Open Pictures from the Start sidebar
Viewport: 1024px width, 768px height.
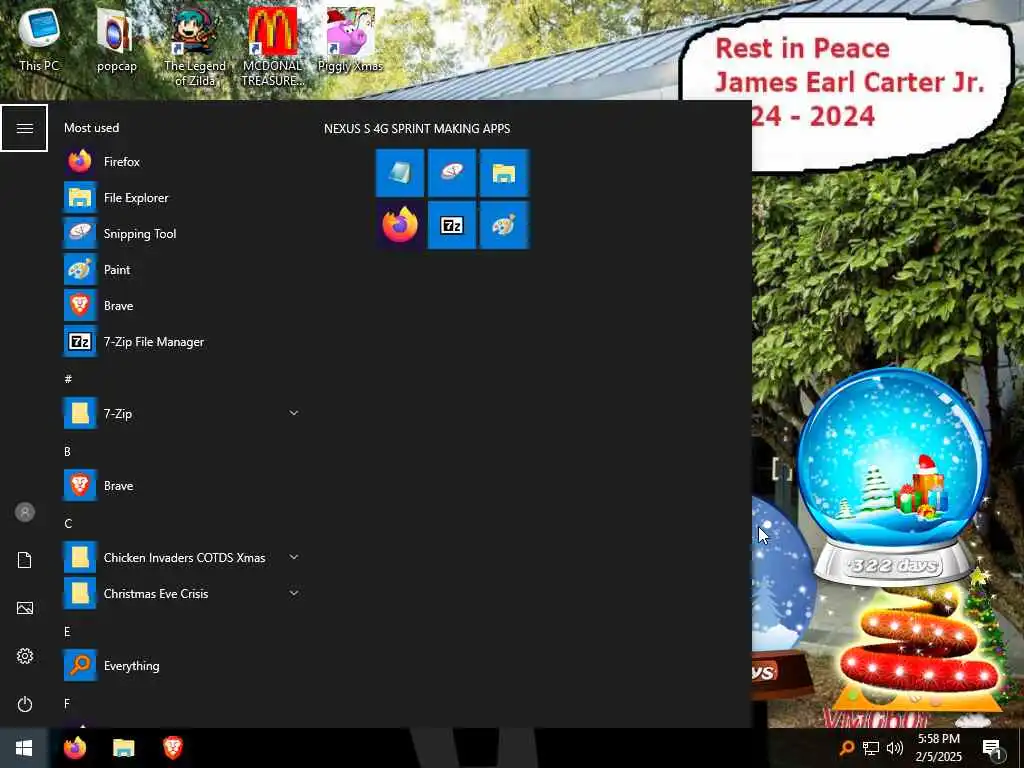point(25,608)
